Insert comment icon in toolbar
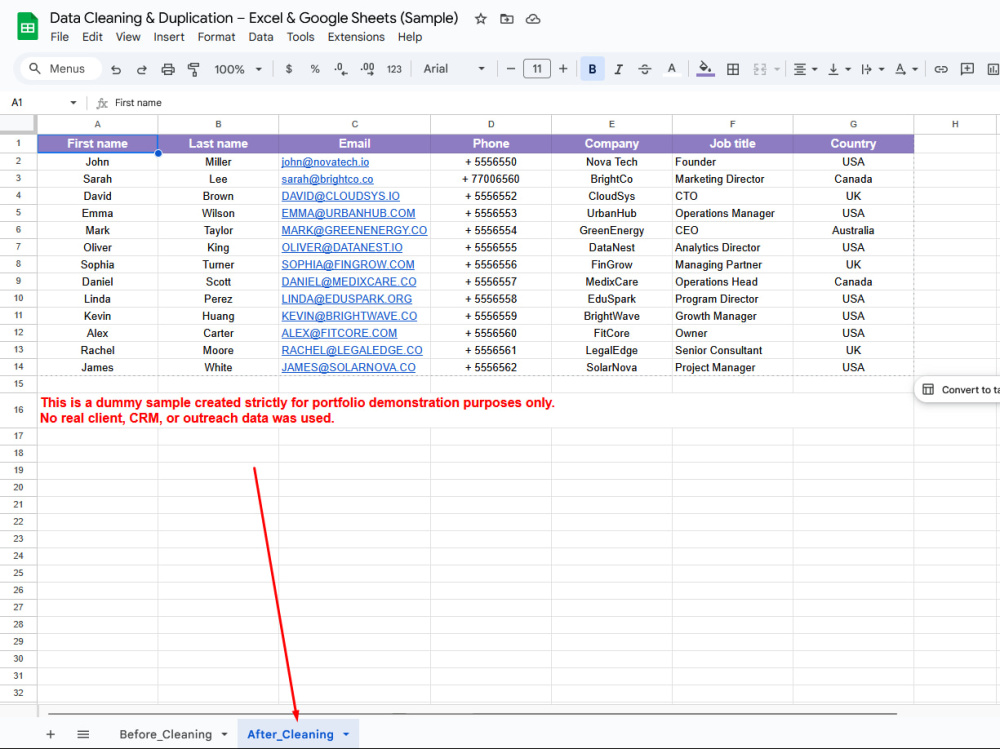1000x749 pixels. 967,69
